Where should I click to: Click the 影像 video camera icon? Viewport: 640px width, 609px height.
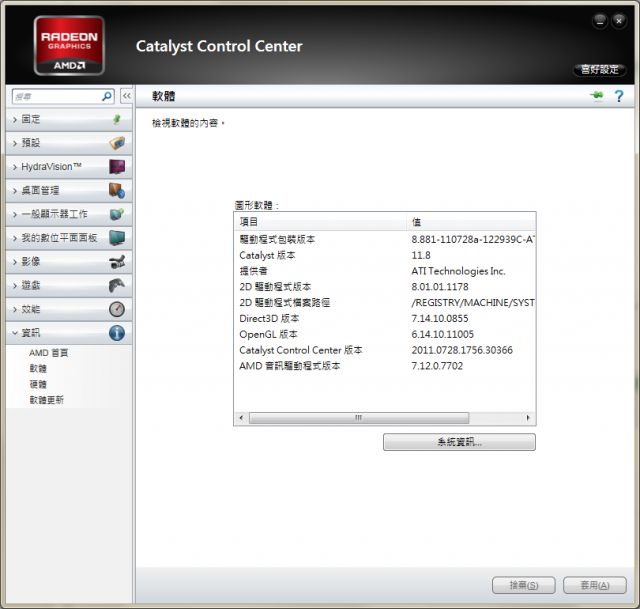(117, 261)
